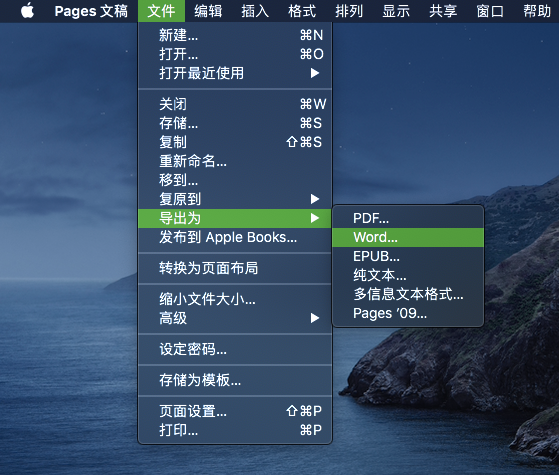Choose 打印... from File menu
Screen dimensions: 559x475
pyautogui.click(x=235, y=430)
